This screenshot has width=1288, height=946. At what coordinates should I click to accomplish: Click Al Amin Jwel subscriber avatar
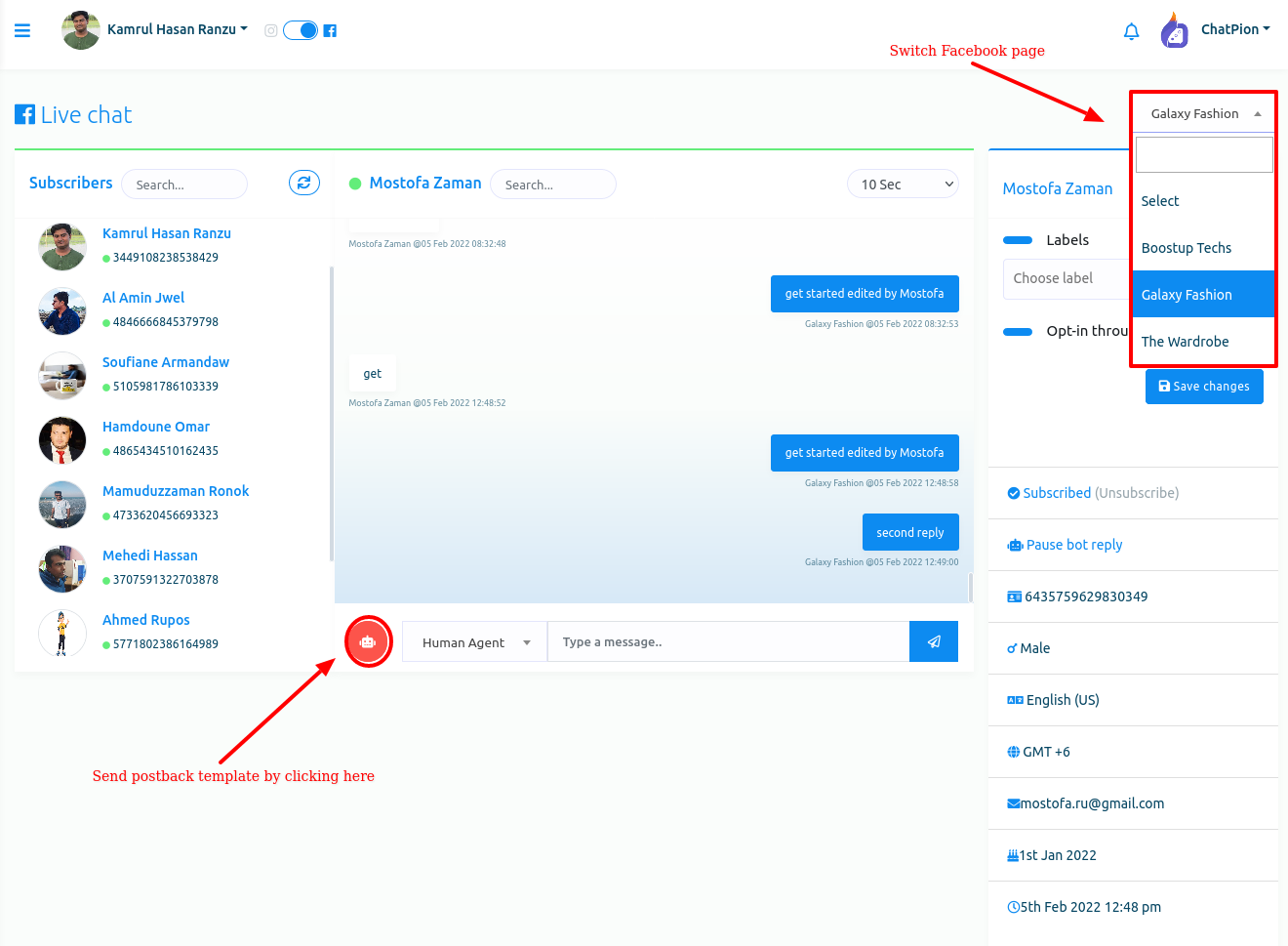[x=62, y=310]
